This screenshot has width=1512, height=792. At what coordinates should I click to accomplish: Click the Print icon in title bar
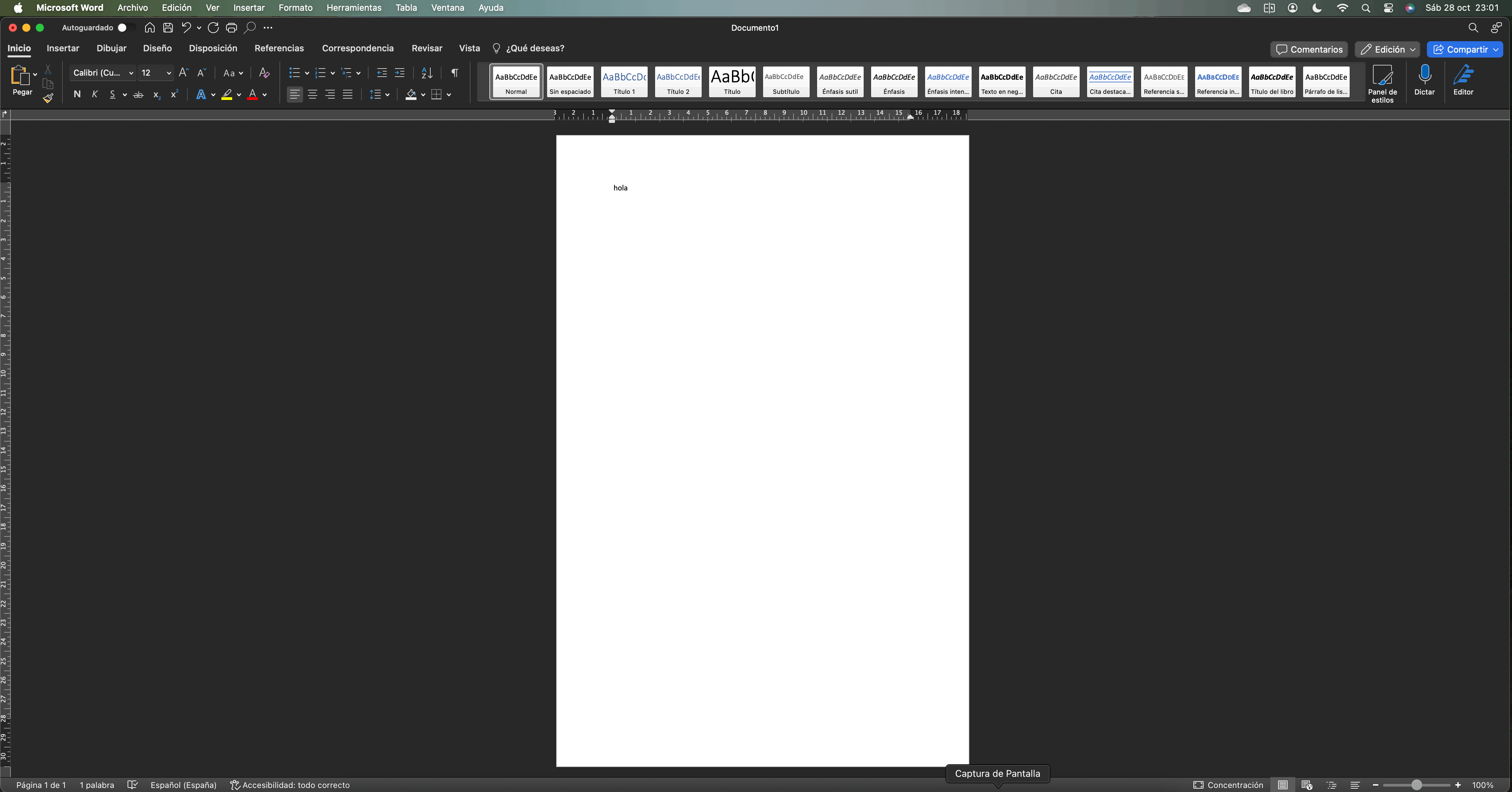pos(231,28)
